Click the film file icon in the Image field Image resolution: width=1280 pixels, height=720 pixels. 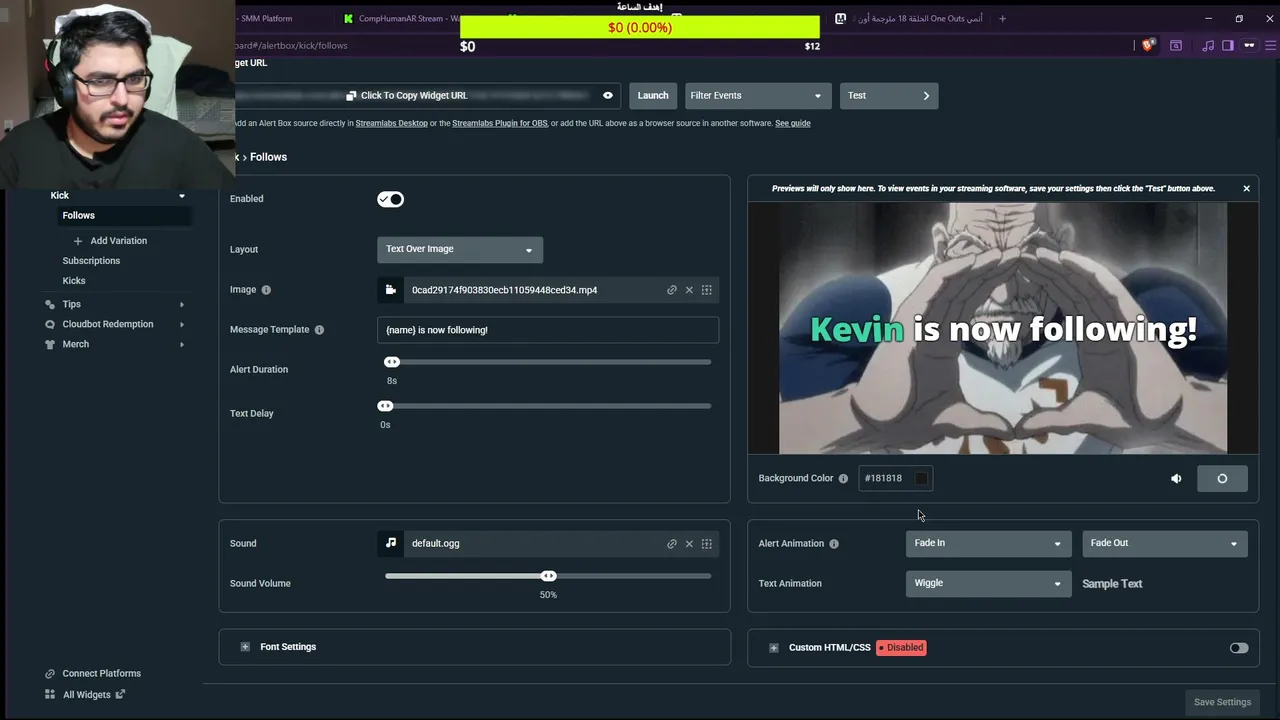click(390, 290)
